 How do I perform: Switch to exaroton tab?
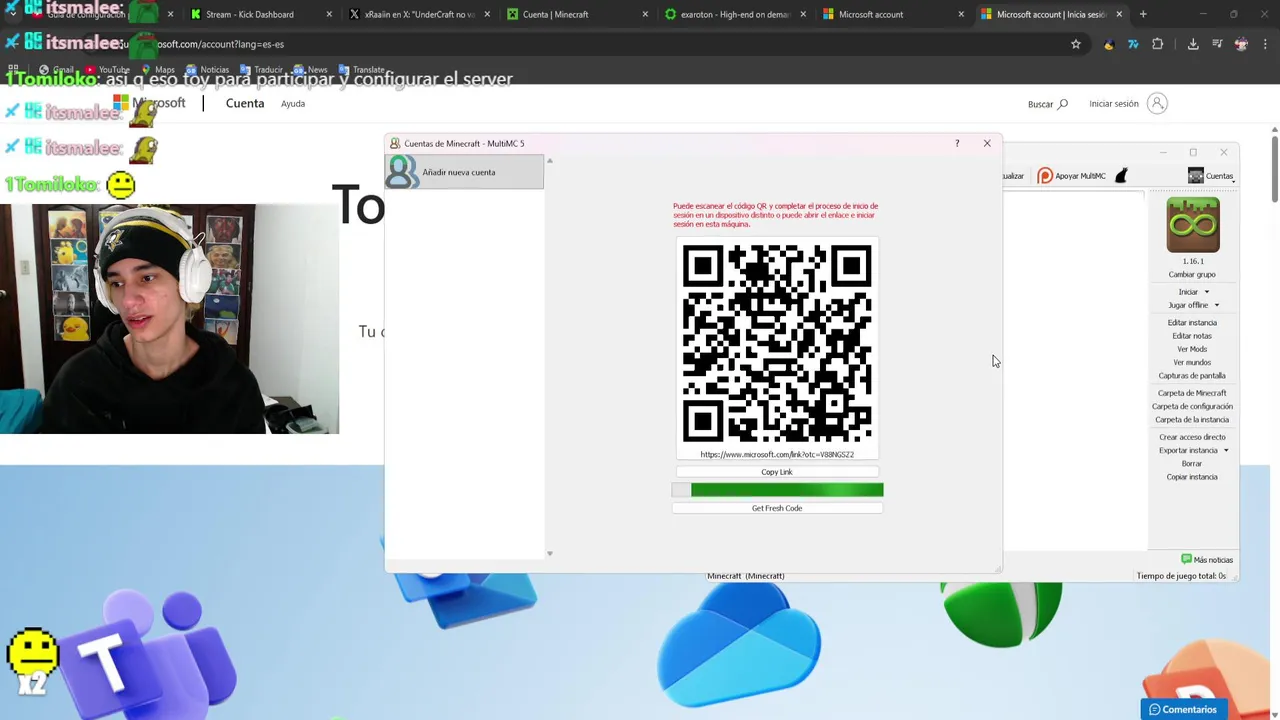[x=735, y=14]
